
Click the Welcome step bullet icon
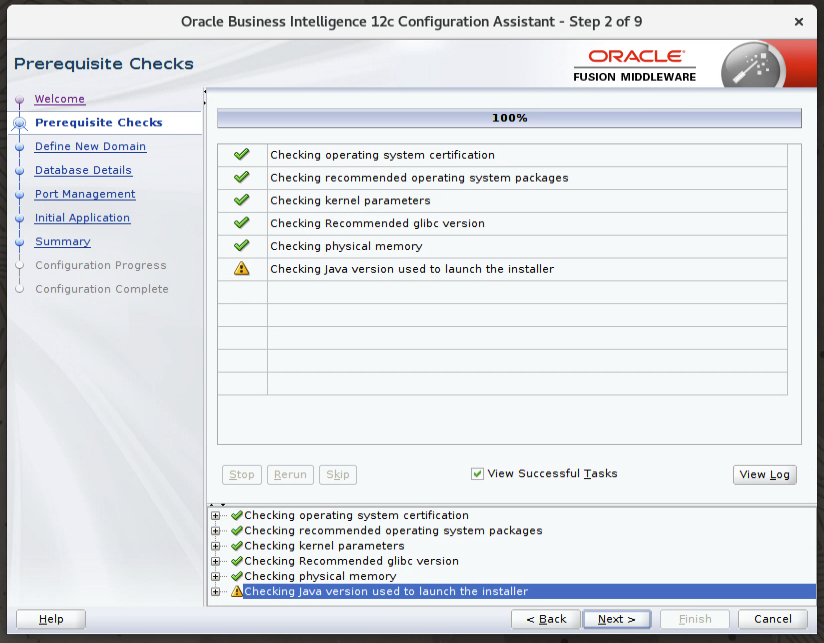tap(20, 99)
